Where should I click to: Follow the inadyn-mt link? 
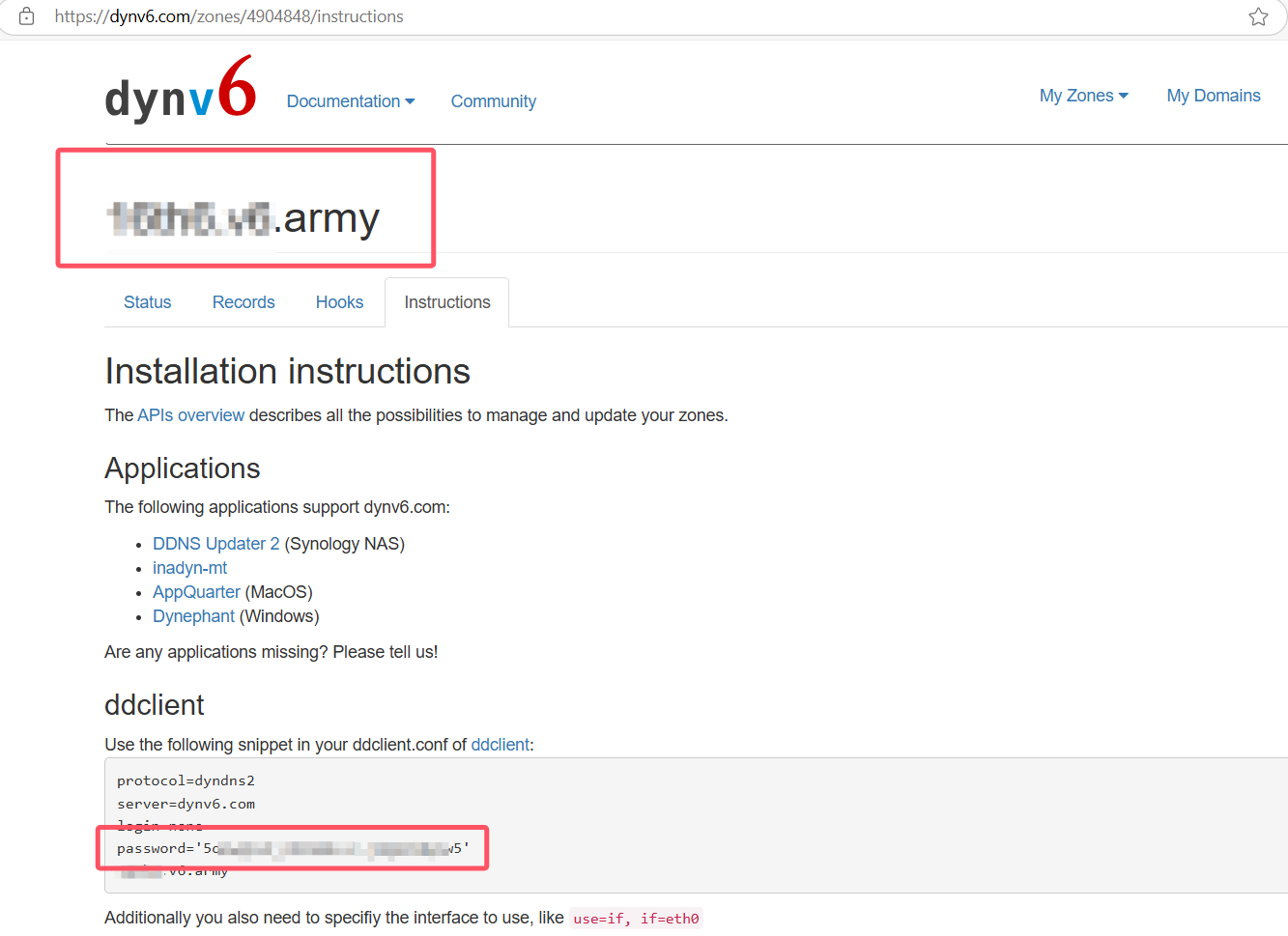[189, 568]
